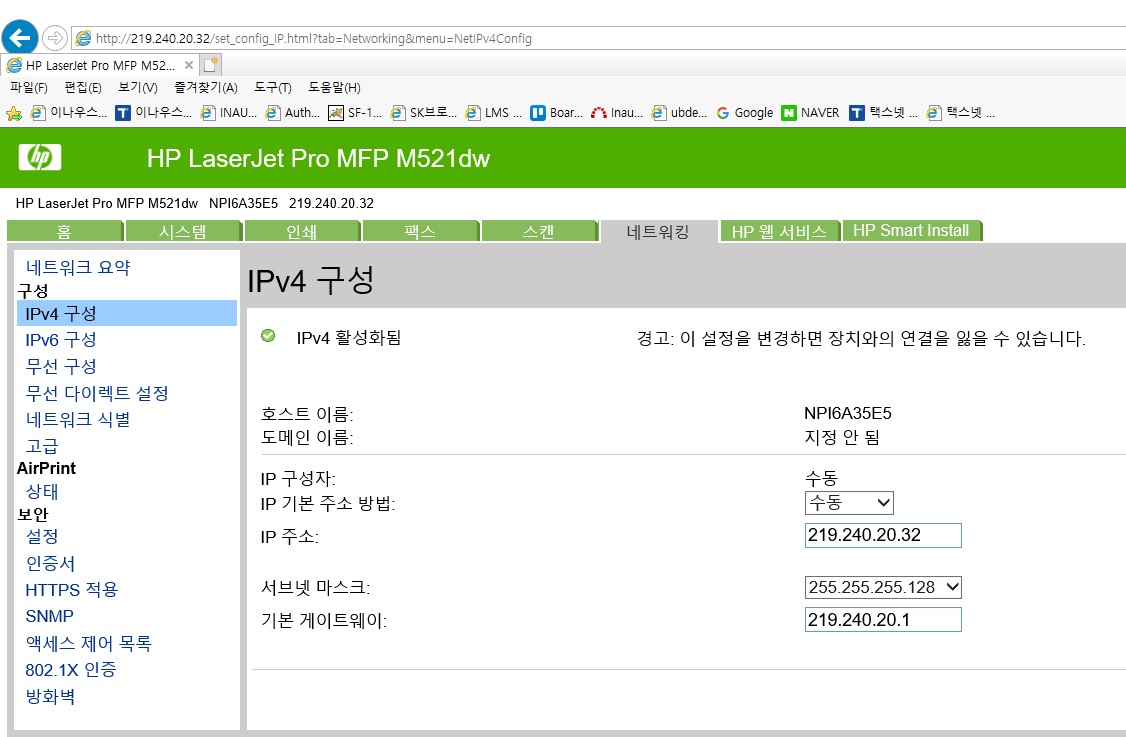The height and width of the screenshot is (737, 1126).
Task: Open the 도구(T) menu
Action: (x=273, y=88)
